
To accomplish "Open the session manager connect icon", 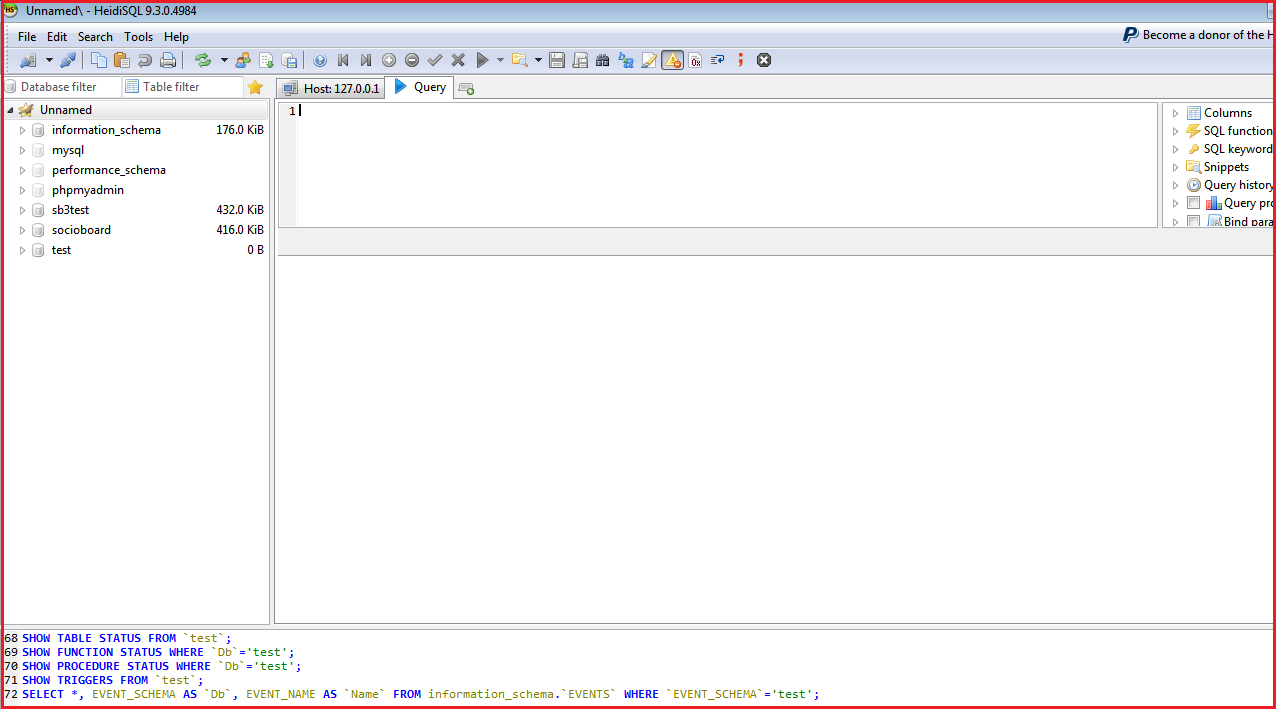I will tap(27, 60).
